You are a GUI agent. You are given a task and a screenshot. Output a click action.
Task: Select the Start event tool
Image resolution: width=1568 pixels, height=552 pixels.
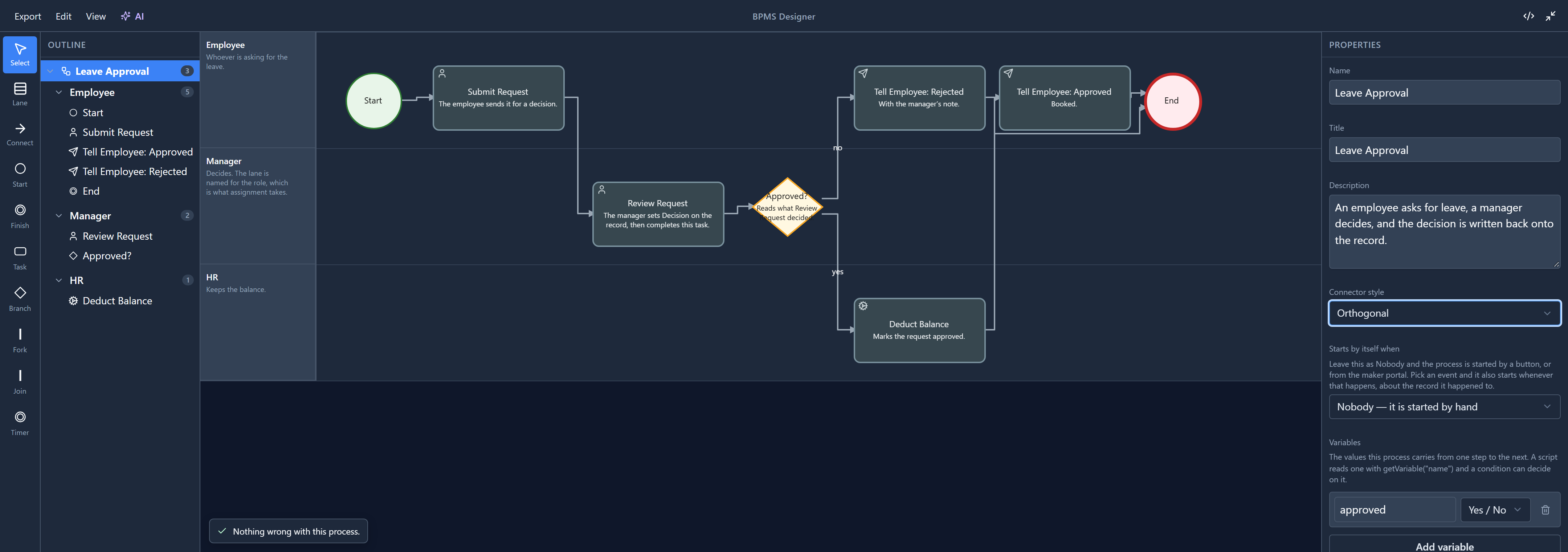click(20, 175)
